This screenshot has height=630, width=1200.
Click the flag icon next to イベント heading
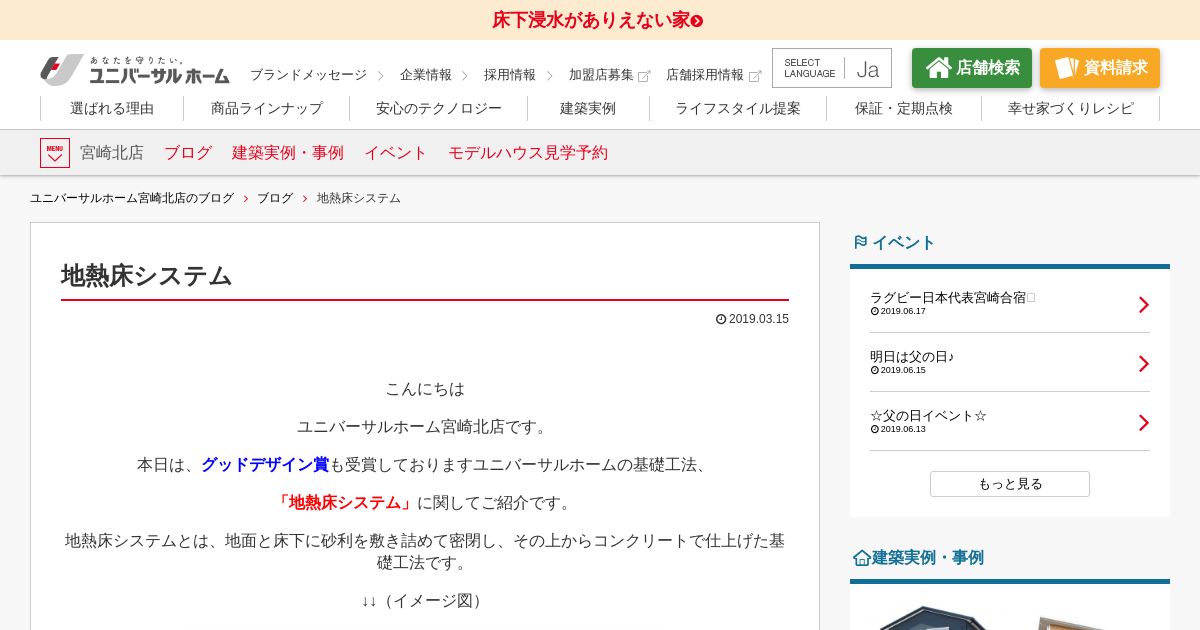tap(860, 242)
